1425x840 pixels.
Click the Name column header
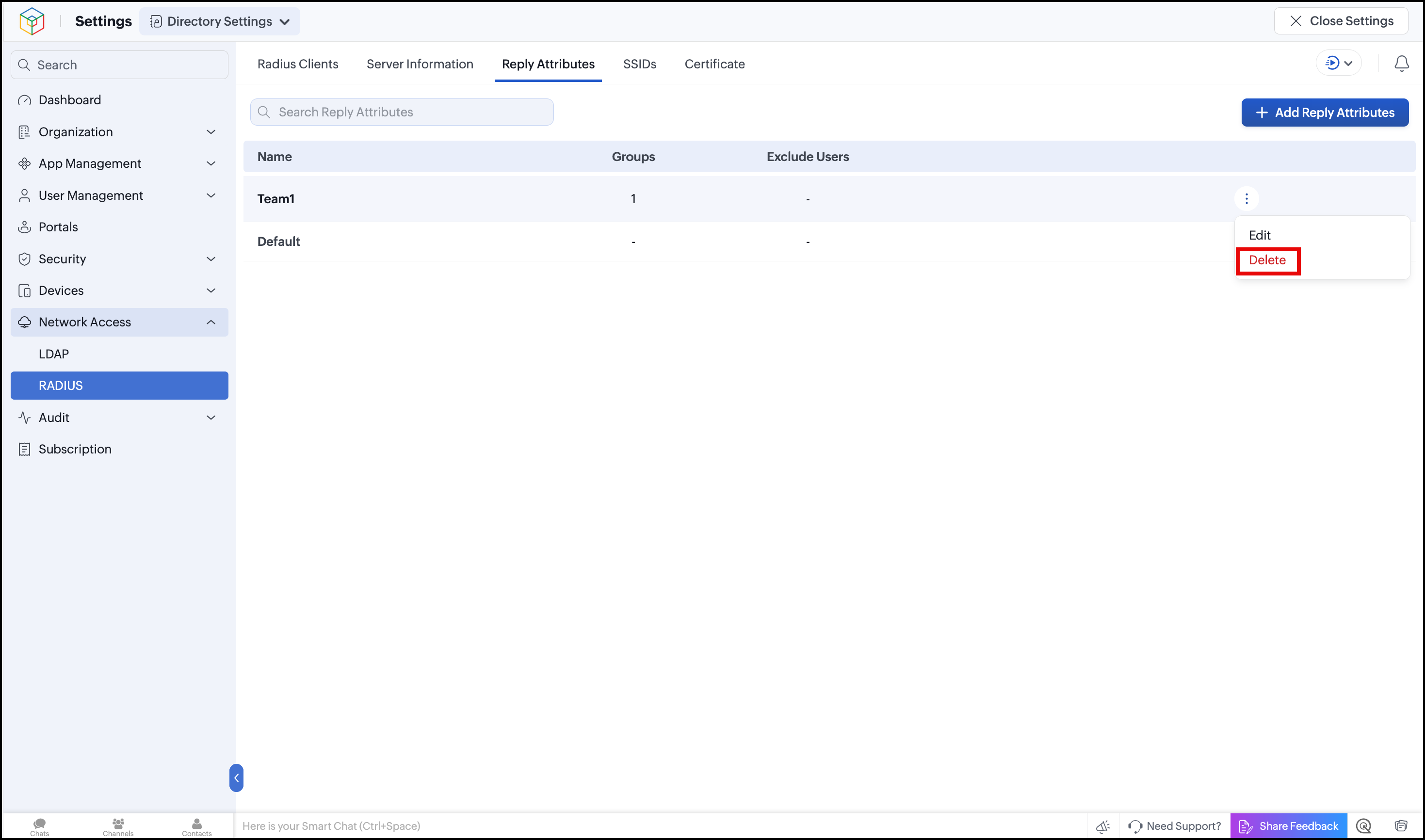tap(275, 156)
